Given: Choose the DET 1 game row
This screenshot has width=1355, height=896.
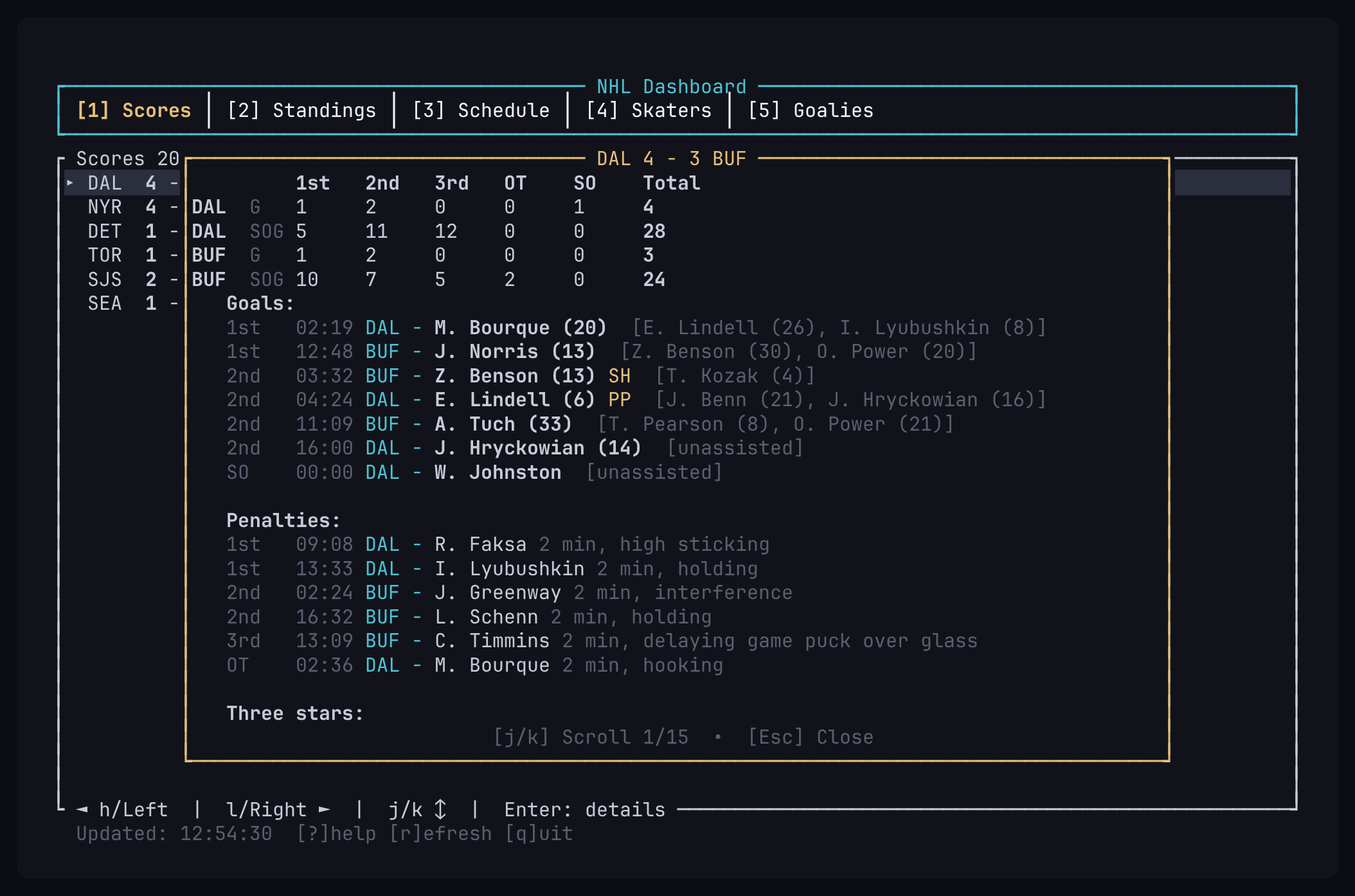Looking at the screenshot, I should coord(122,231).
